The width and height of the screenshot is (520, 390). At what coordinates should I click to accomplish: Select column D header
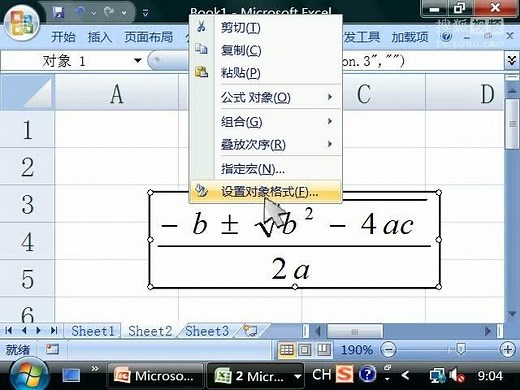(465, 93)
